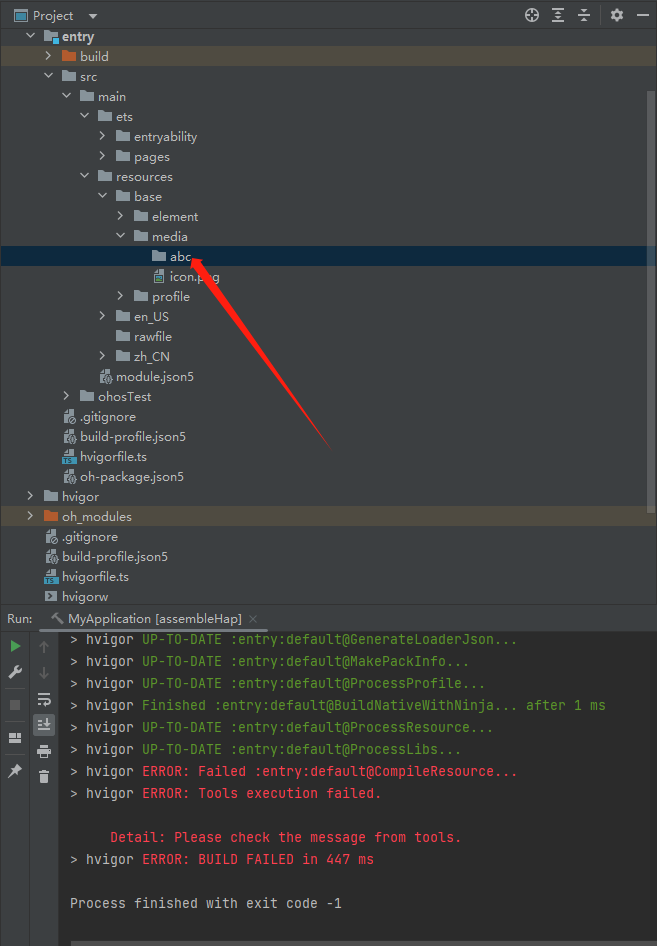Viewport: 657px width, 946px height.
Task: Collapse the main folder
Action: click(67, 96)
